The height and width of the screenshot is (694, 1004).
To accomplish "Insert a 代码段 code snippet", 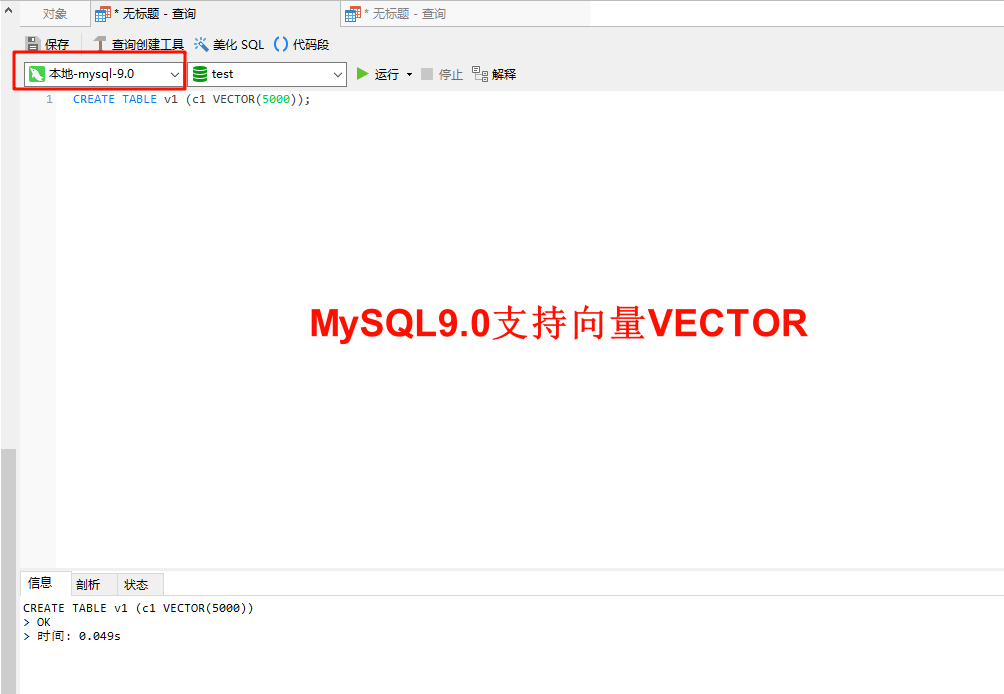I will tap(300, 44).
